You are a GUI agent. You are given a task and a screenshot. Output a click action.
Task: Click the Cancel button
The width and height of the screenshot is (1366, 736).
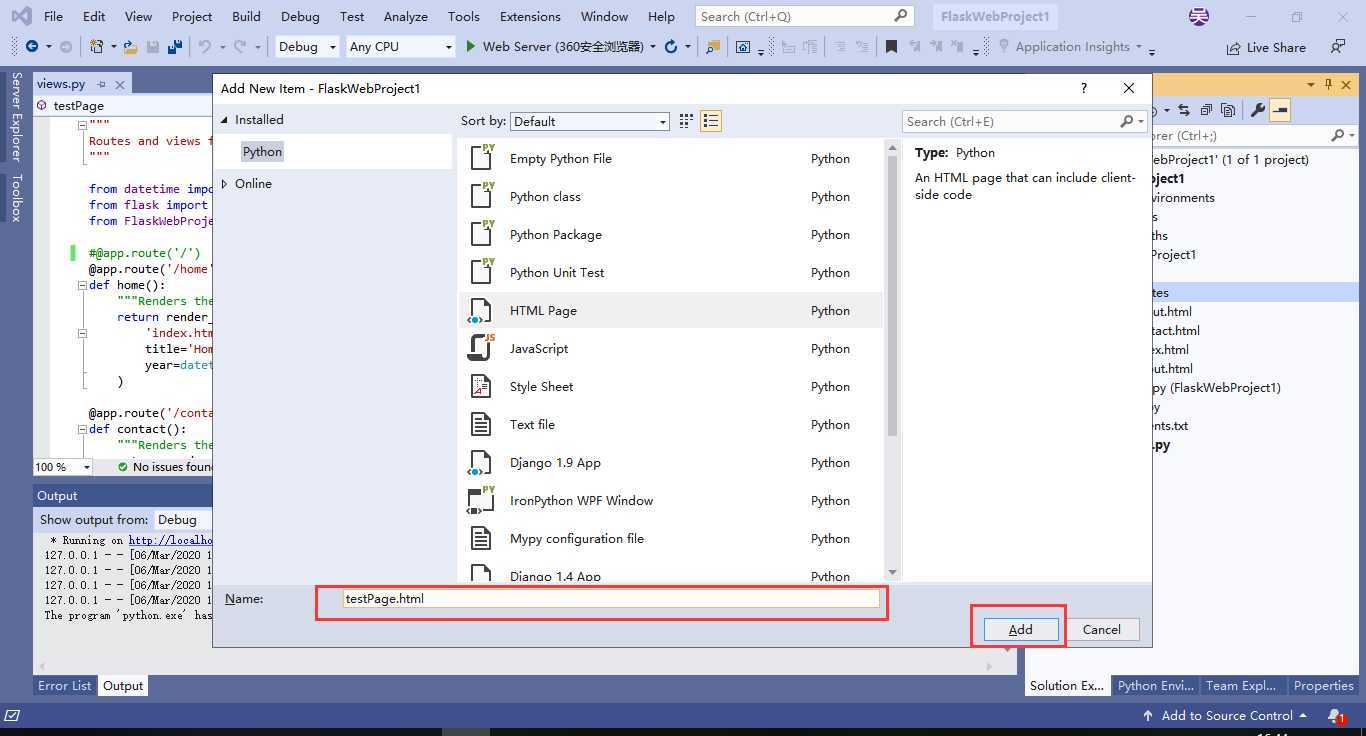tap(1101, 629)
